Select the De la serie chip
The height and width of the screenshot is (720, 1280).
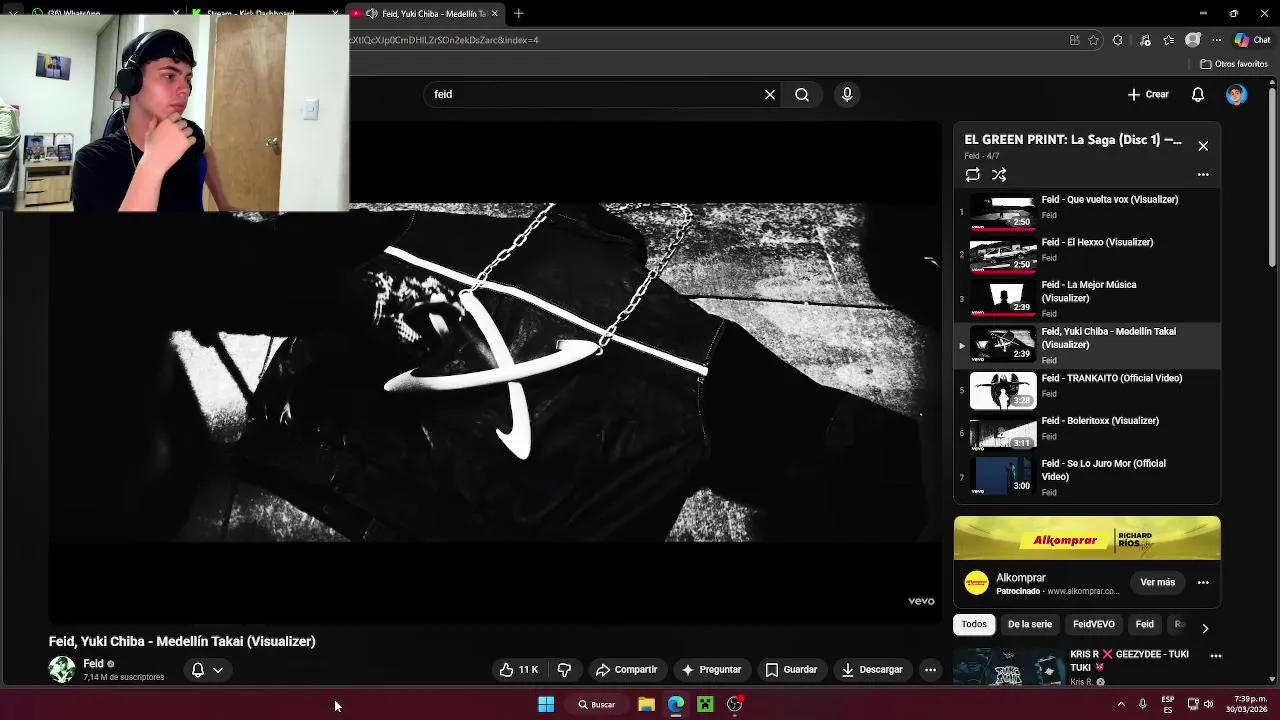(x=1029, y=624)
